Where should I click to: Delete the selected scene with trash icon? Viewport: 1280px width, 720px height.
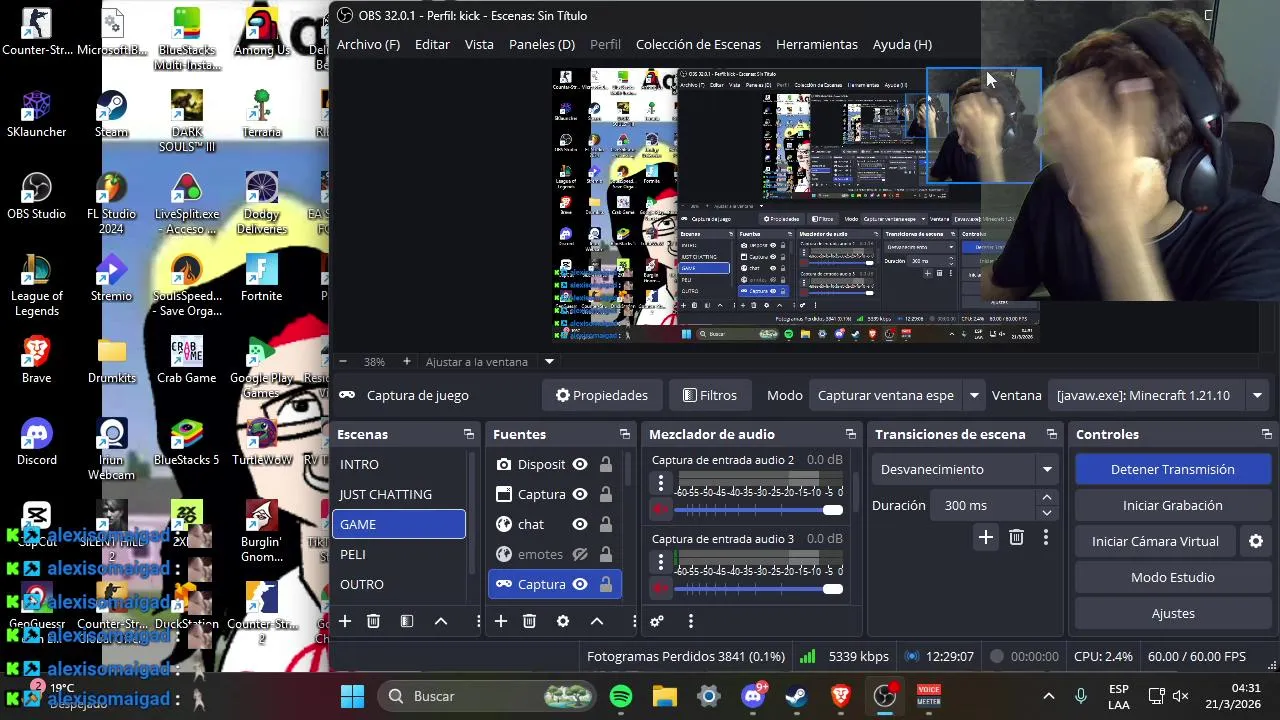click(x=373, y=621)
